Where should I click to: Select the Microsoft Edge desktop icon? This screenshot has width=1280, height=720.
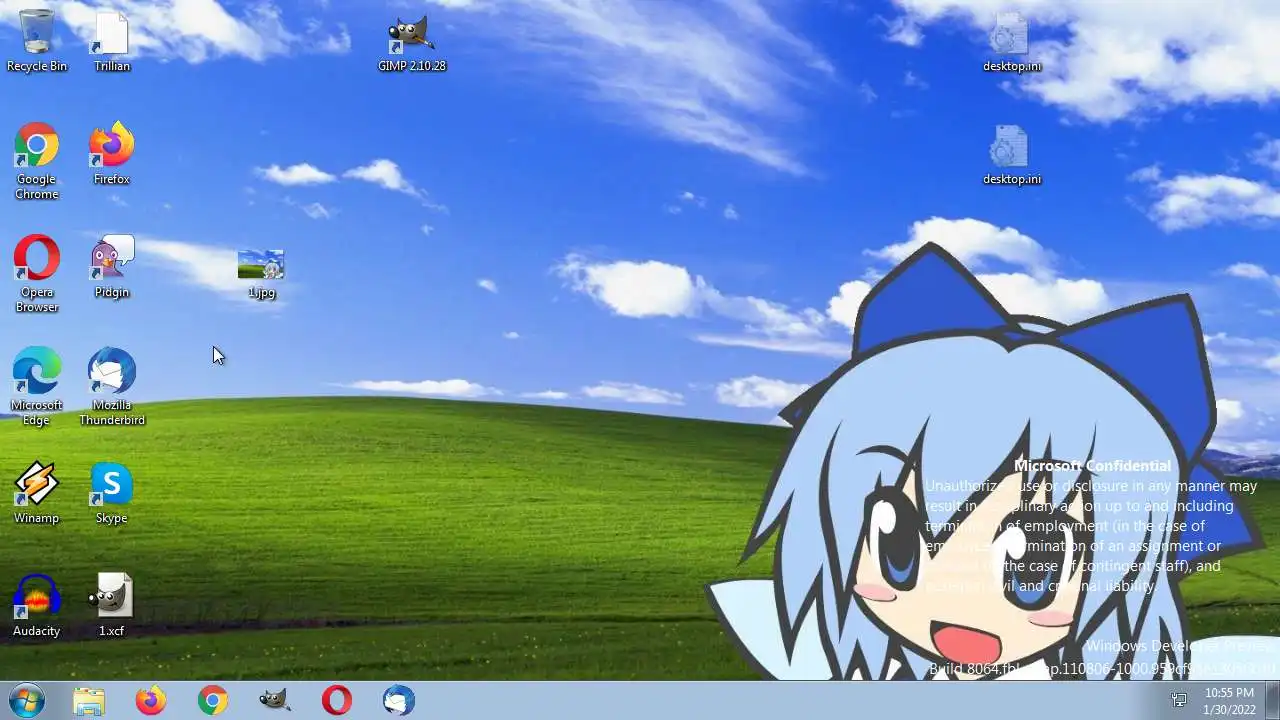(37, 388)
